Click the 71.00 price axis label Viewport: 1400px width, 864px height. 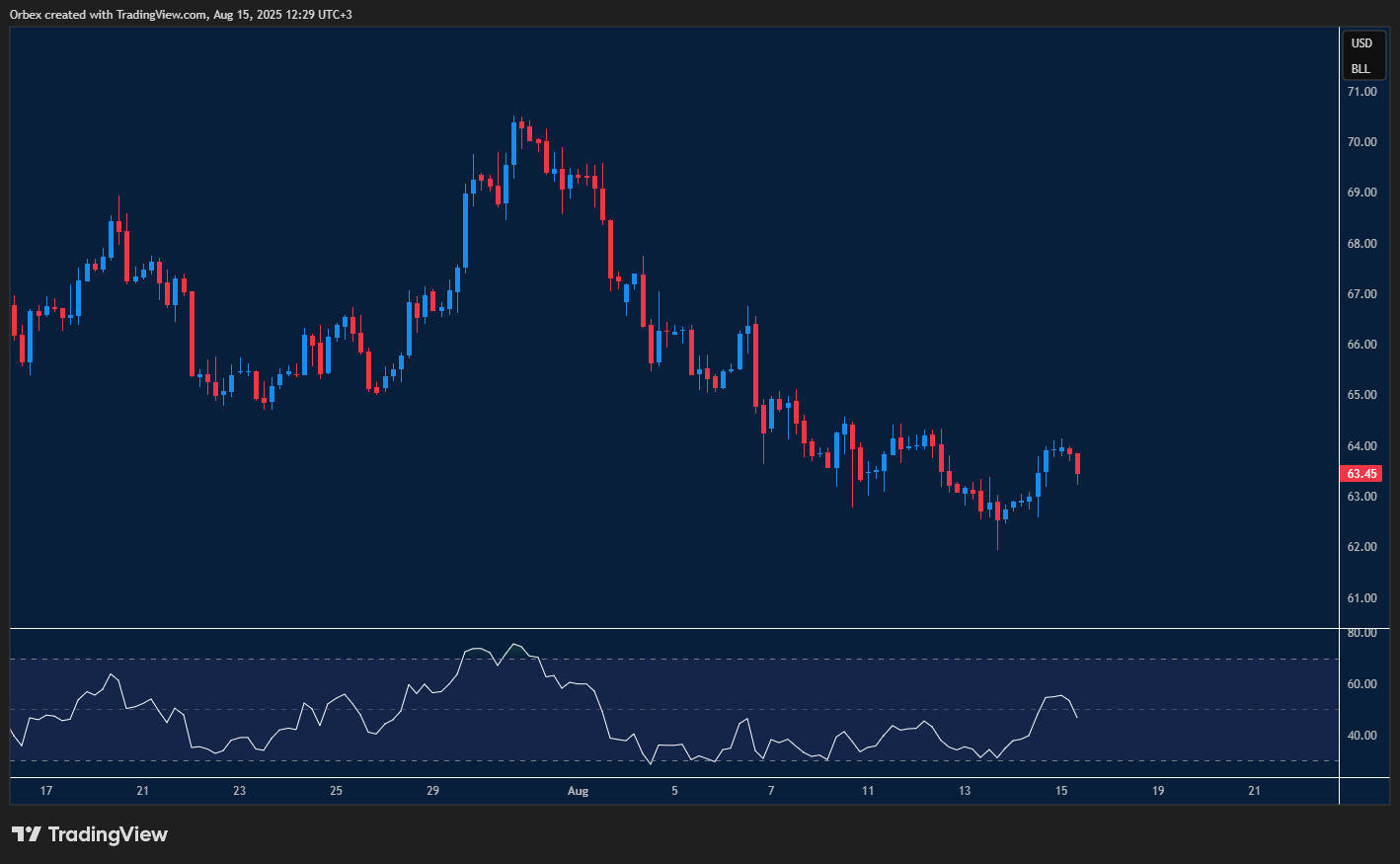tap(1361, 92)
